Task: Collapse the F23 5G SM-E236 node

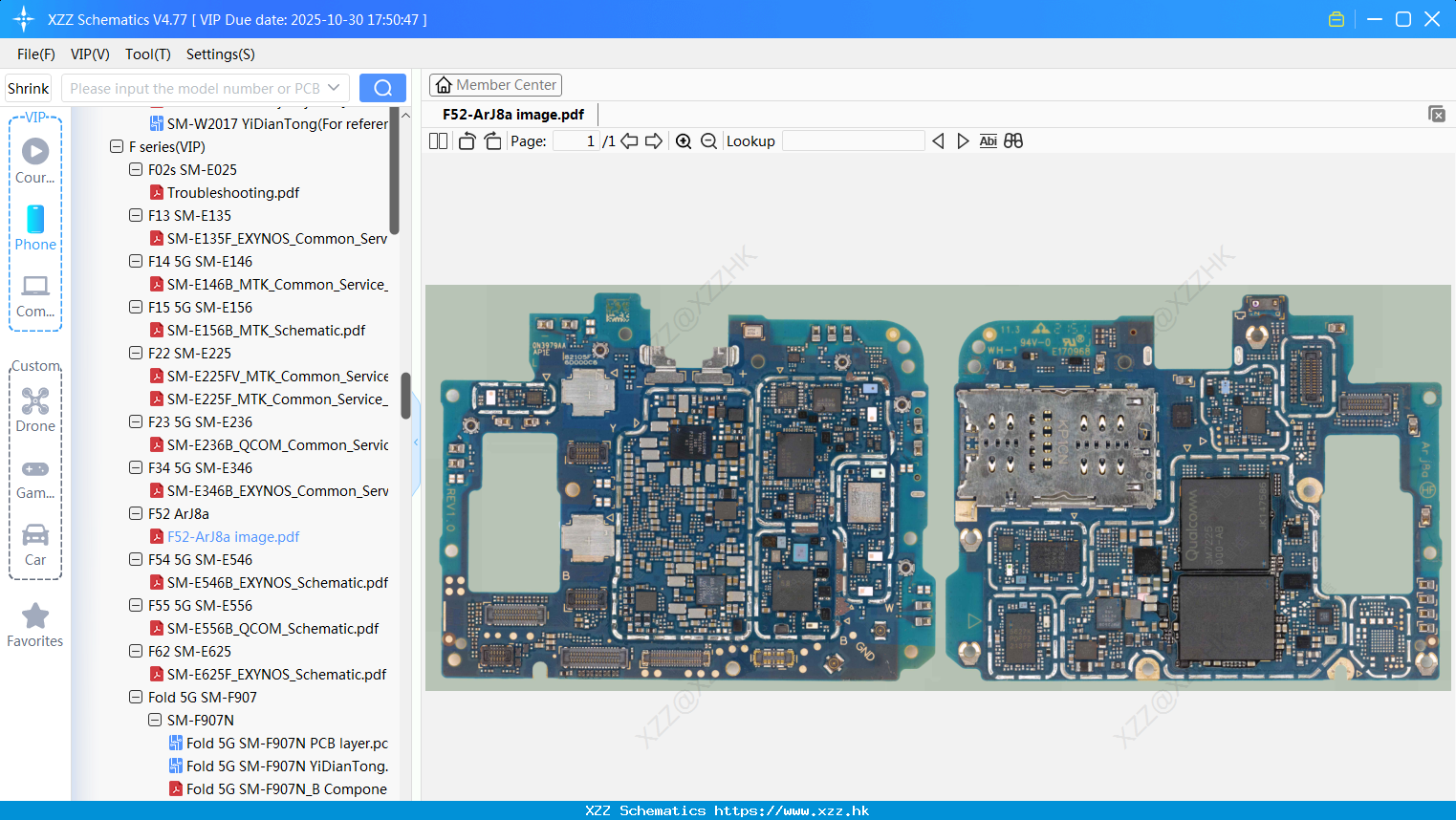Action: [136, 422]
